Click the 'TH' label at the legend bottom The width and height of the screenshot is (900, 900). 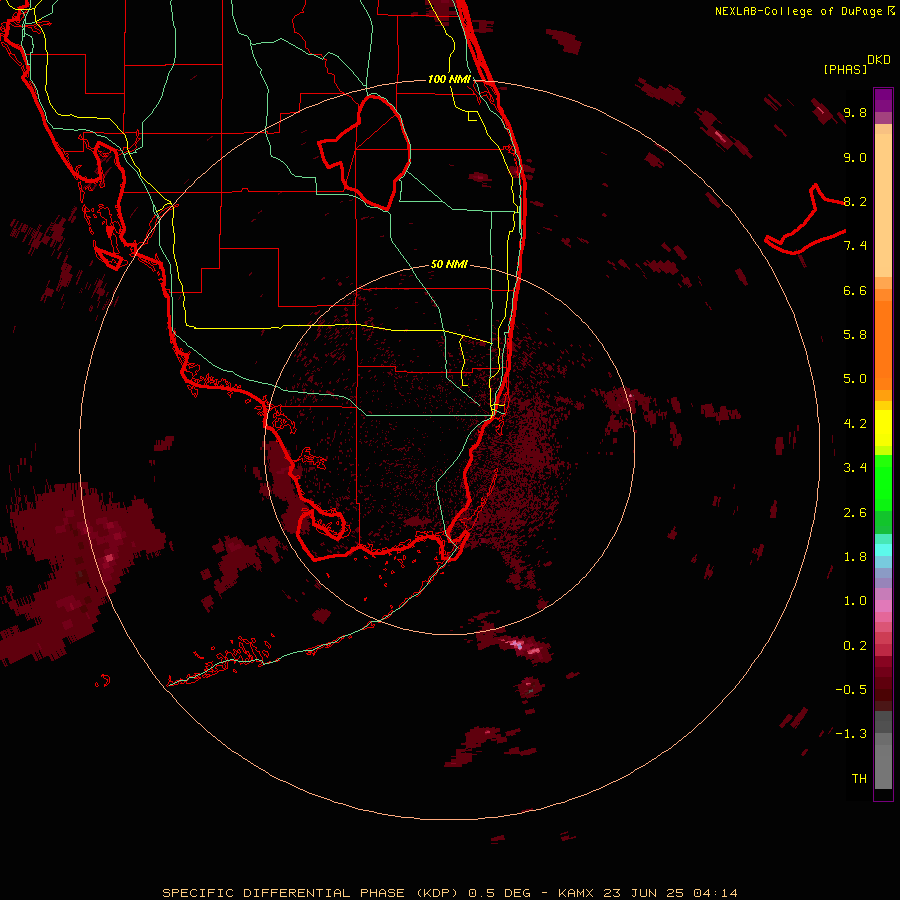859,779
